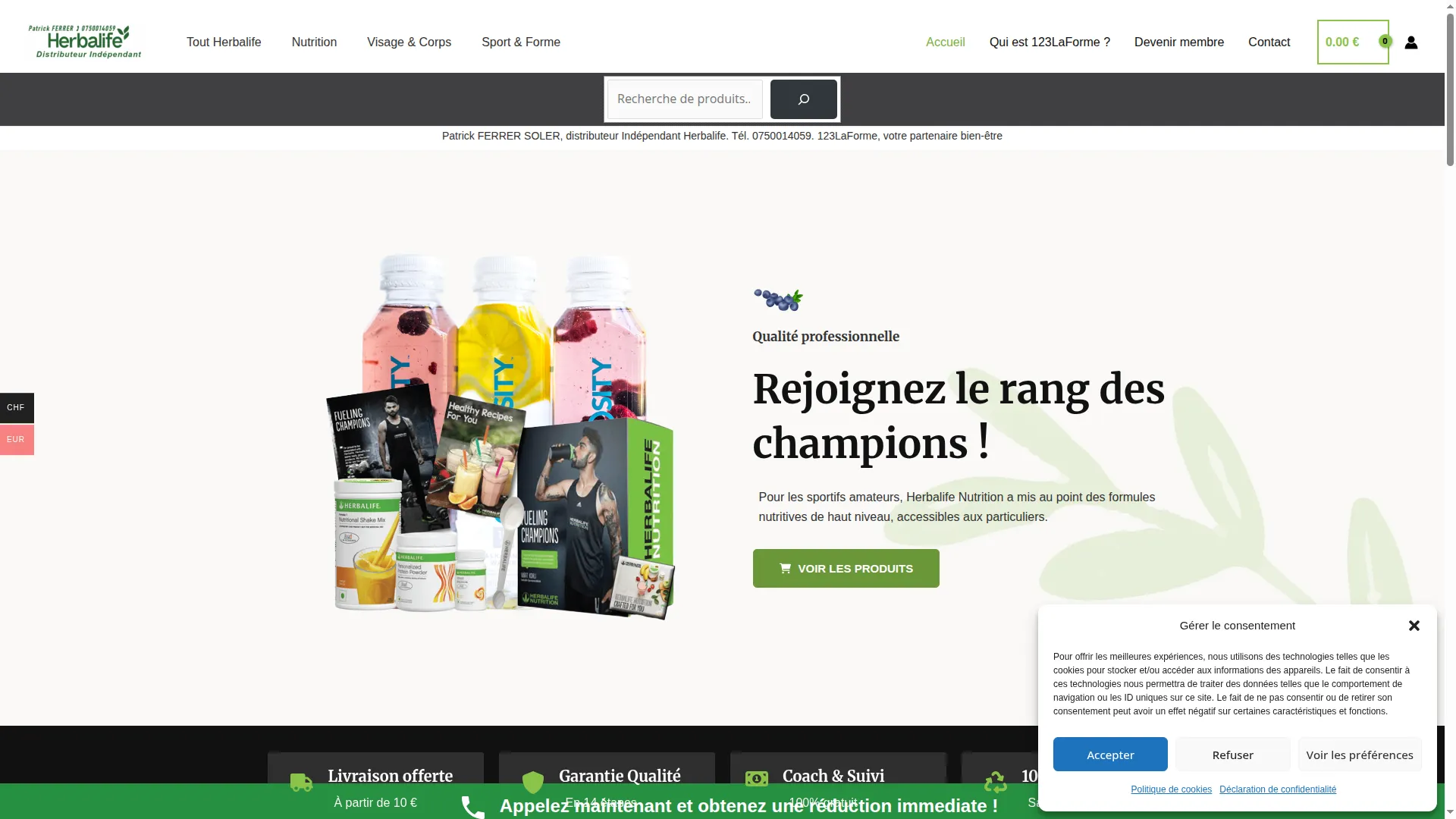This screenshot has width=1456, height=819.
Task: Go to the Accueil page
Action: point(945,42)
